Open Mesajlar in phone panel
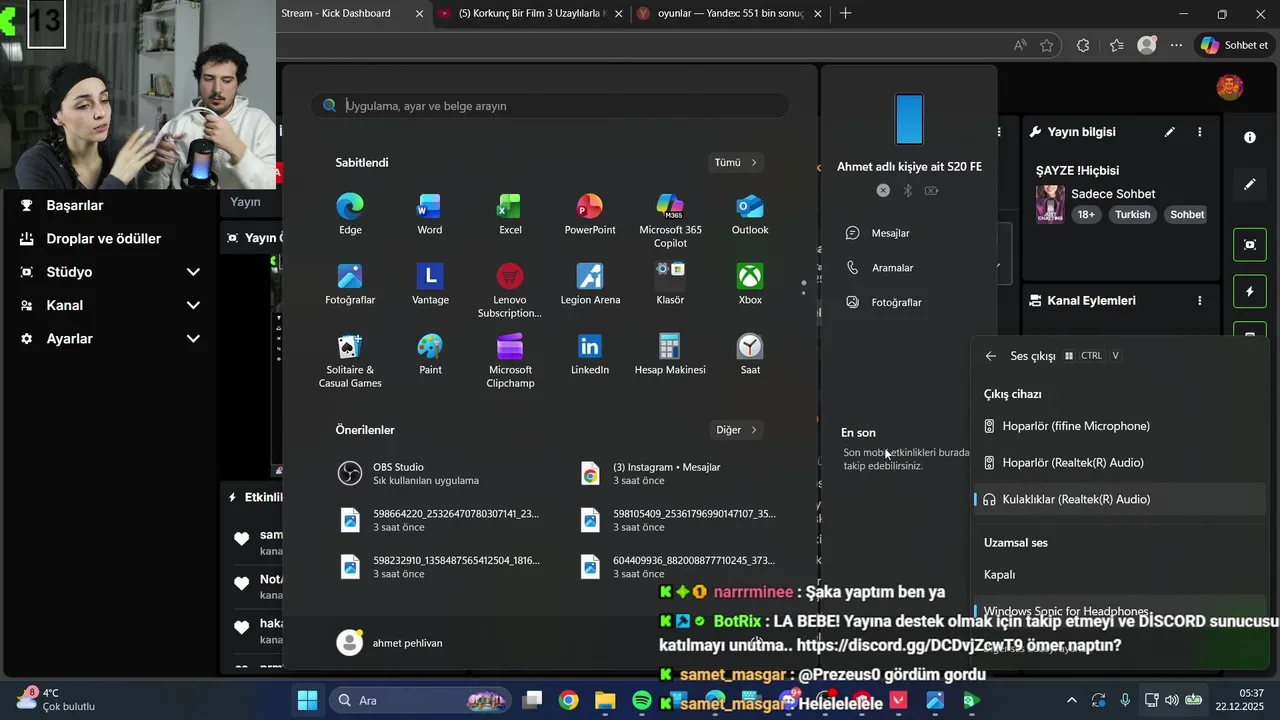1280x720 pixels. pos(878,233)
